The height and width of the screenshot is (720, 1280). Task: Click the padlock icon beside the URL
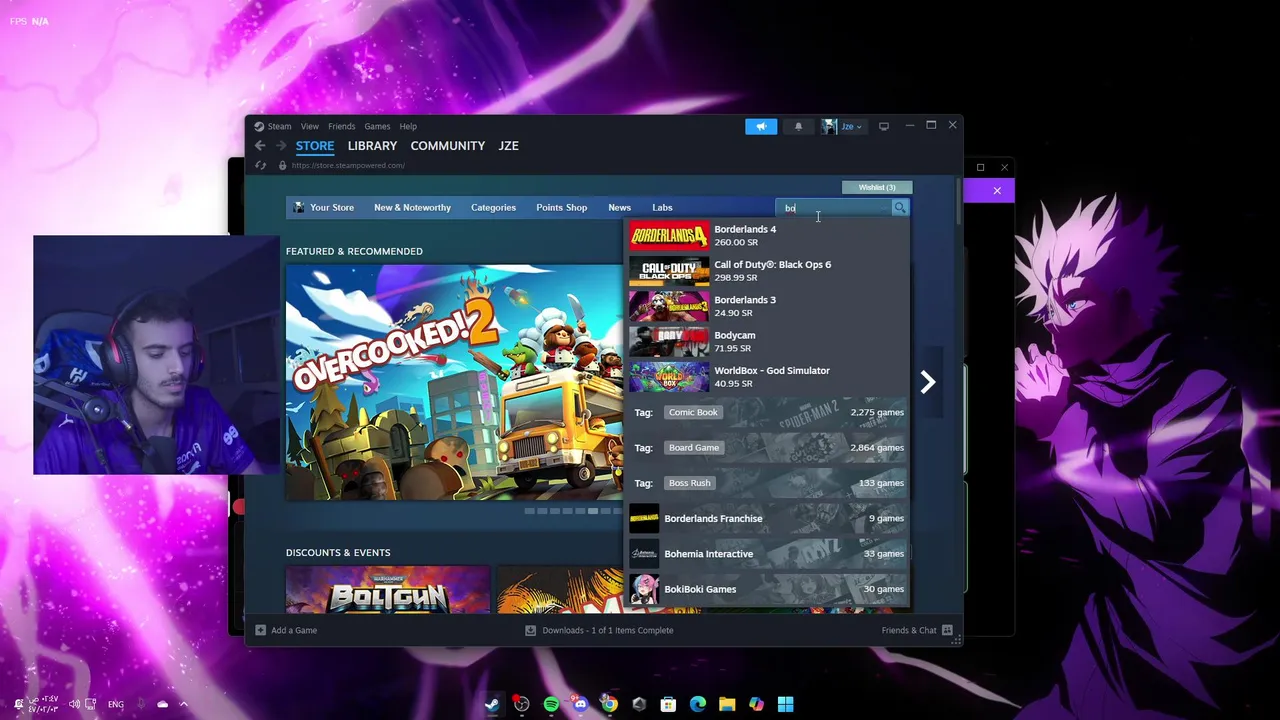click(282, 165)
